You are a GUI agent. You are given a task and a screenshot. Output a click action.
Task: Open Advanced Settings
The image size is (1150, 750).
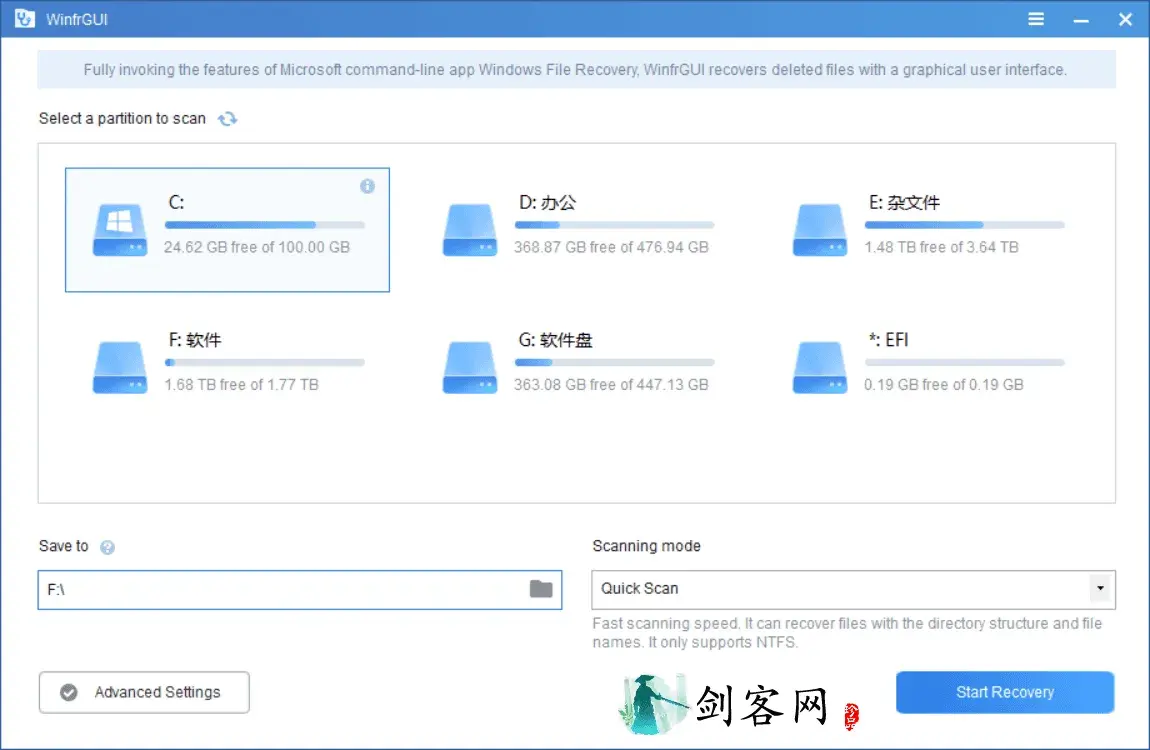144,692
